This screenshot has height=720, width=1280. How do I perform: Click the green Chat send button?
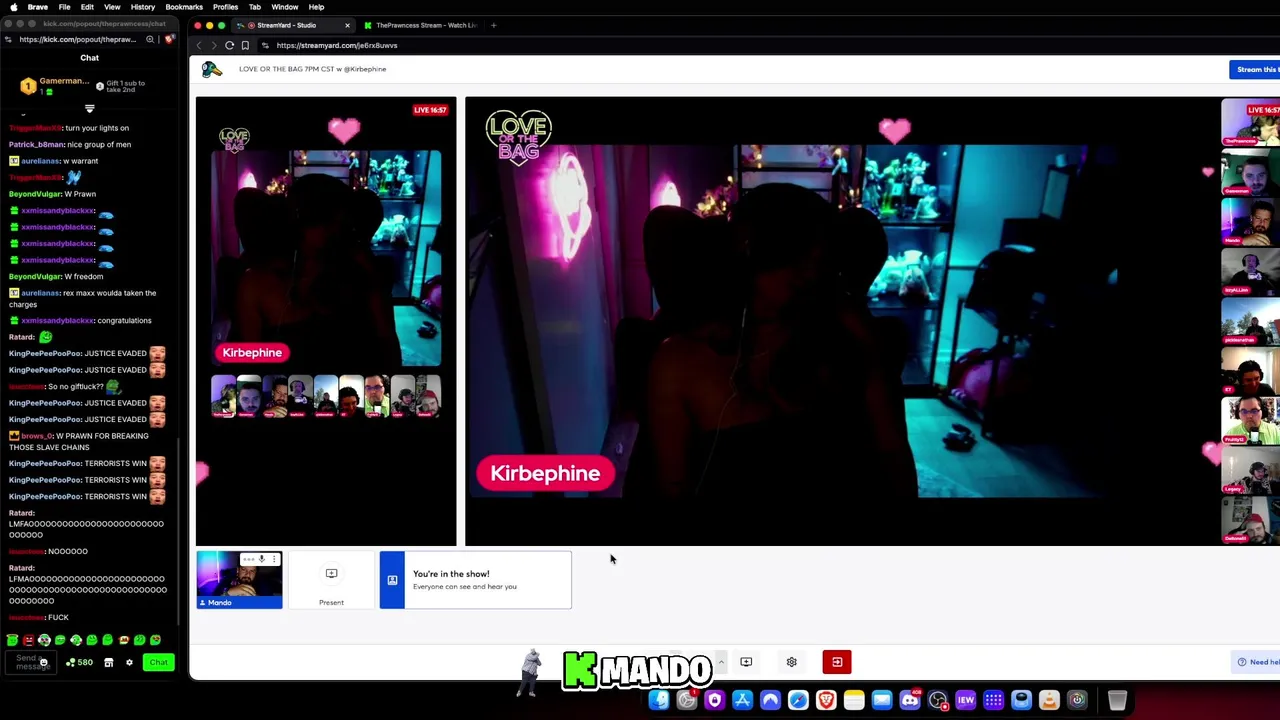(x=158, y=662)
